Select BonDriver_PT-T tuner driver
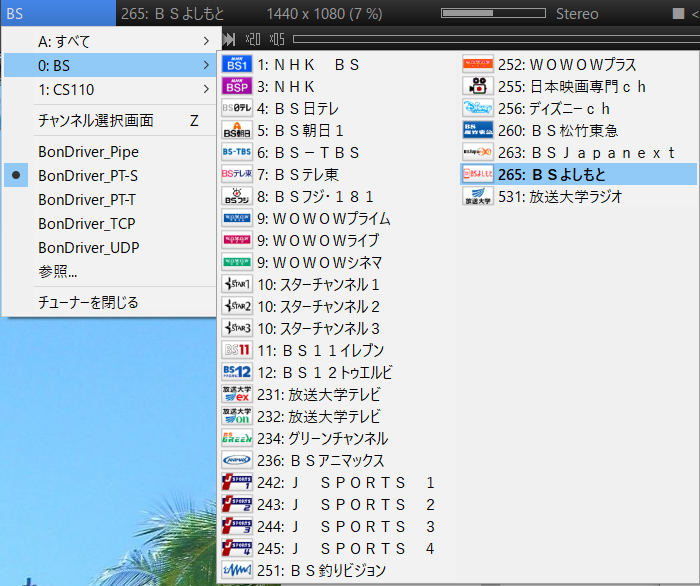700x586 pixels. click(x=110, y=199)
